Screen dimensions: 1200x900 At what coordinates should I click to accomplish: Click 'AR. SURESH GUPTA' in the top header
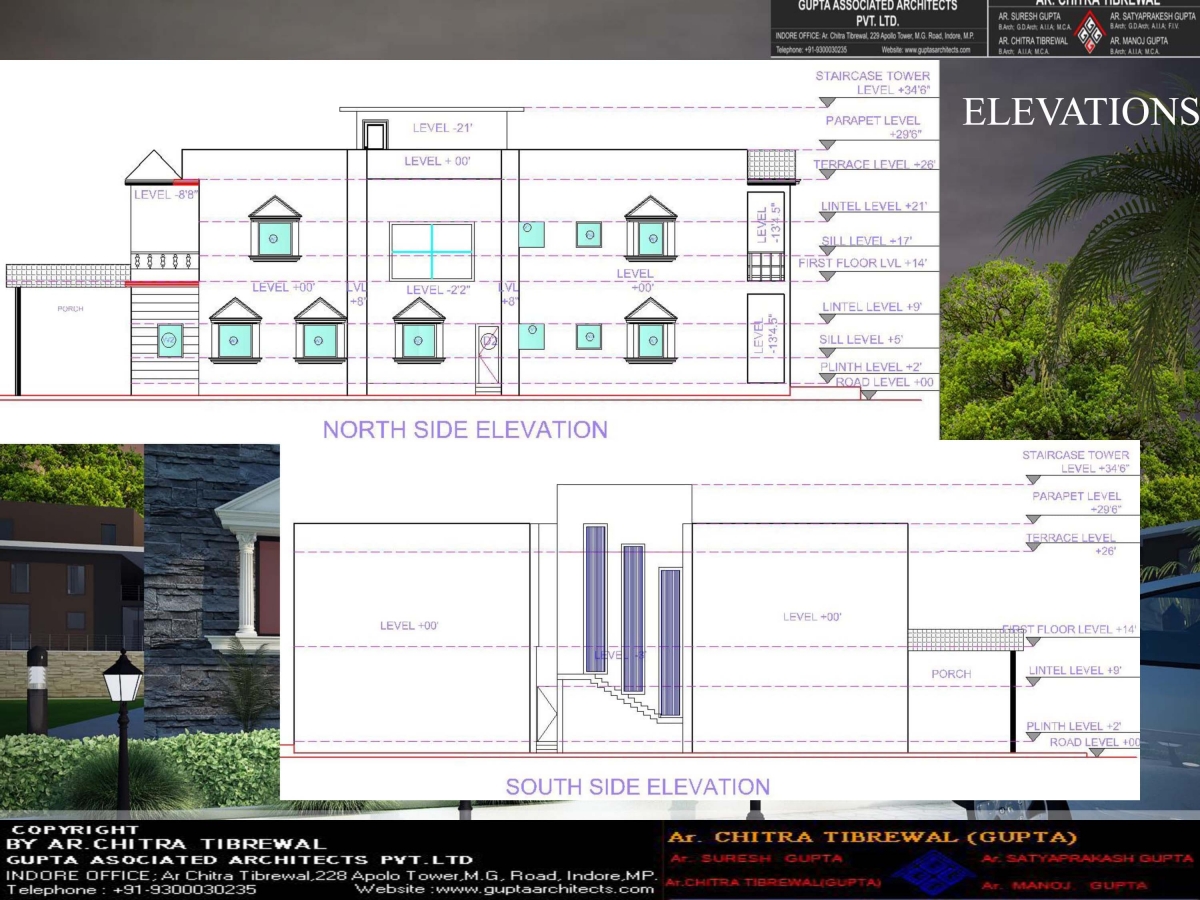pyautogui.click(x=1031, y=16)
